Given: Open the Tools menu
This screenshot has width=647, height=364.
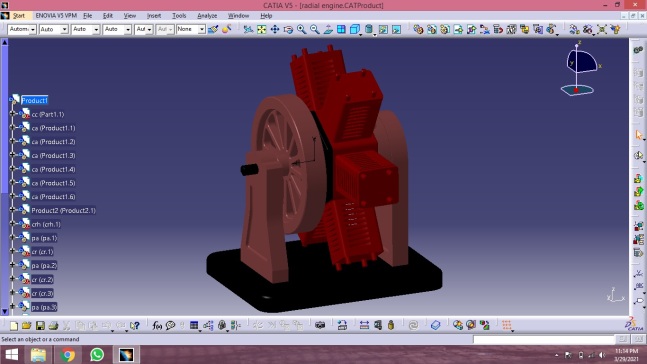Looking at the screenshot, I should click(x=179, y=16).
